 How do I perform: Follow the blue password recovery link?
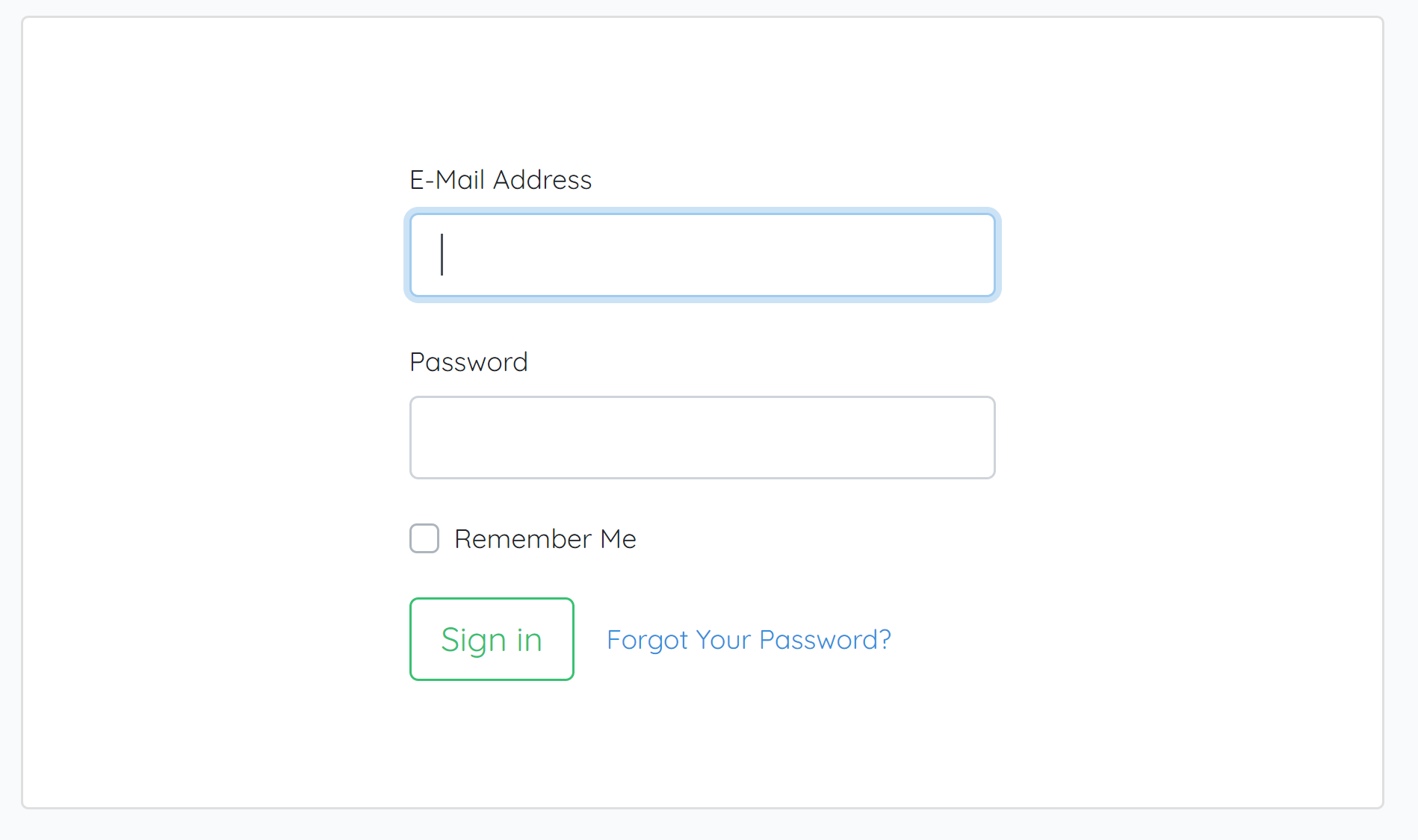click(749, 640)
